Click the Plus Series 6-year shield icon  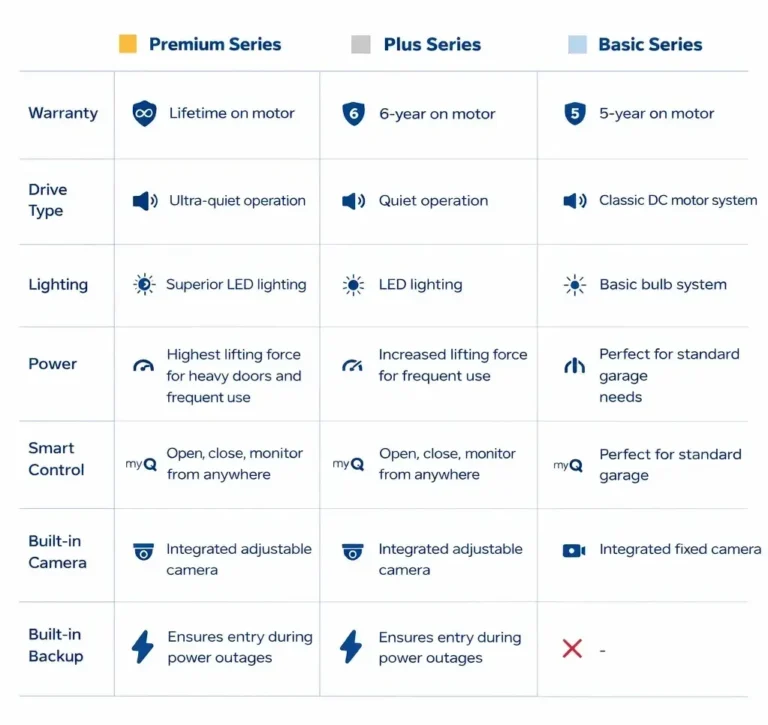(353, 113)
